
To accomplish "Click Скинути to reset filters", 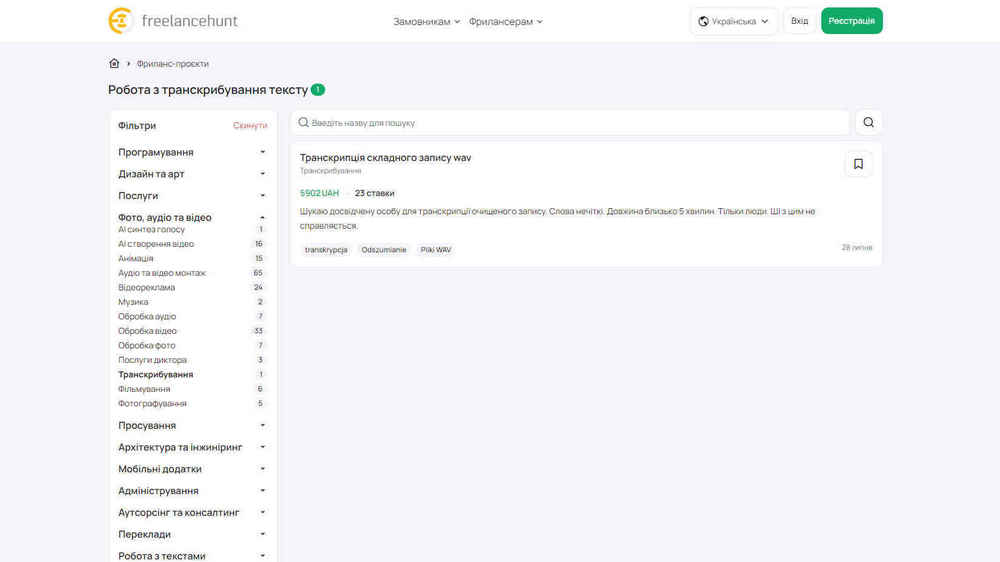I will click(x=250, y=126).
